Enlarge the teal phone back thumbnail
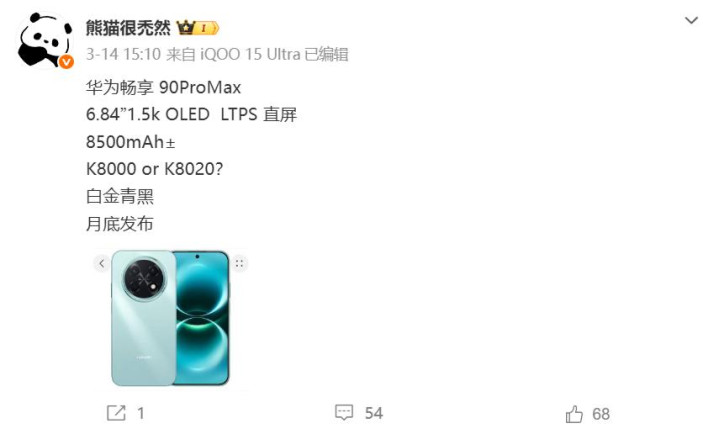 [x=144, y=318]
